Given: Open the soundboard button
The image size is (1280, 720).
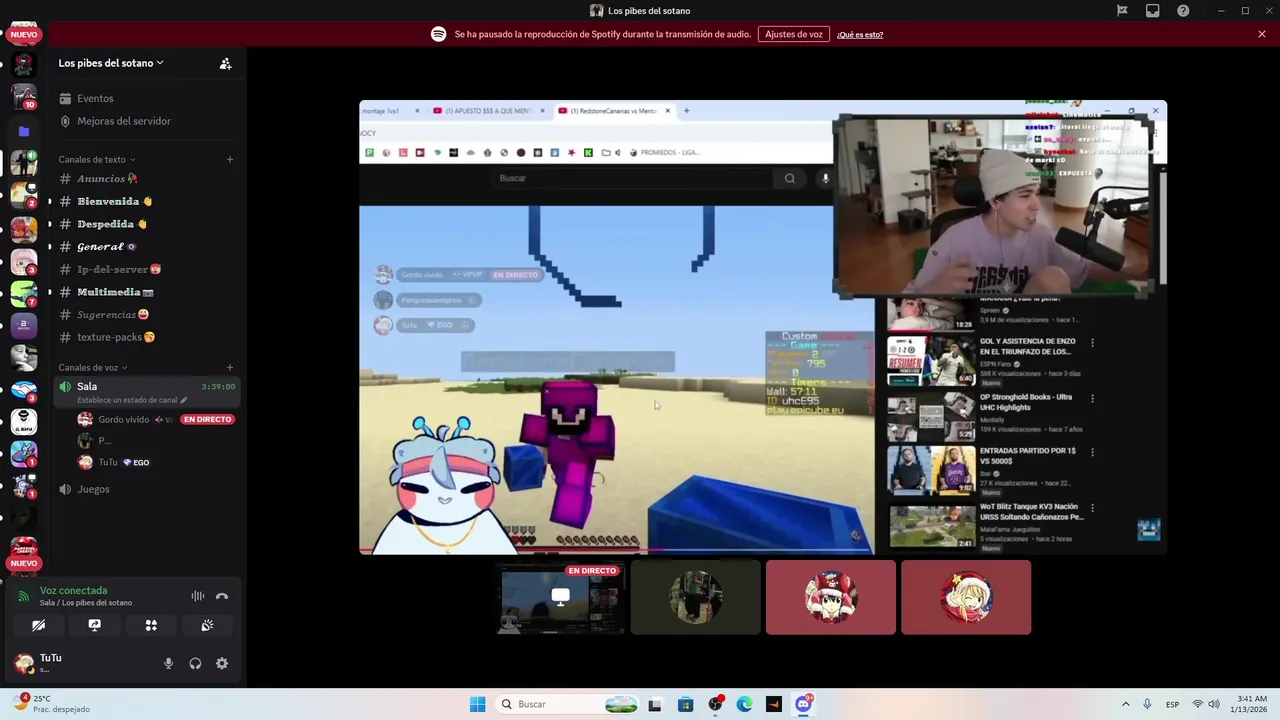Looking at the screenshot, I should pos(207,625).
